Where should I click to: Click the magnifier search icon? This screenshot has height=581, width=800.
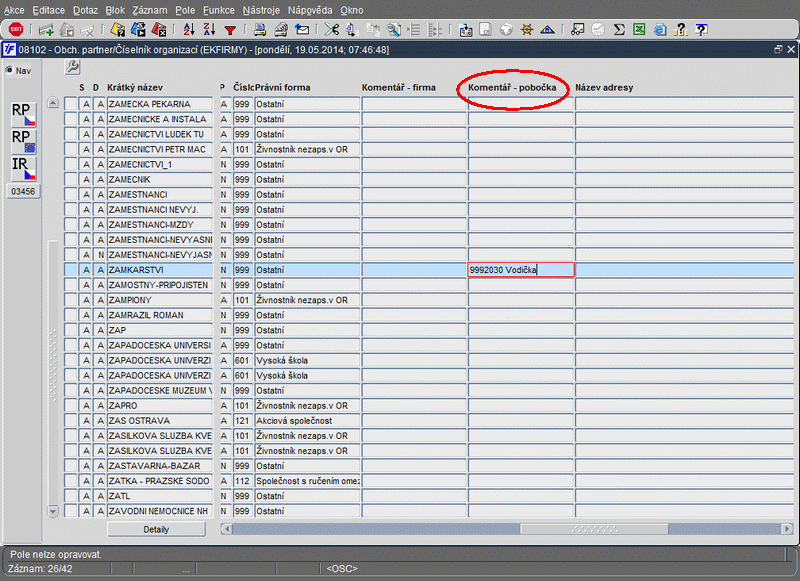coord(393,30)
